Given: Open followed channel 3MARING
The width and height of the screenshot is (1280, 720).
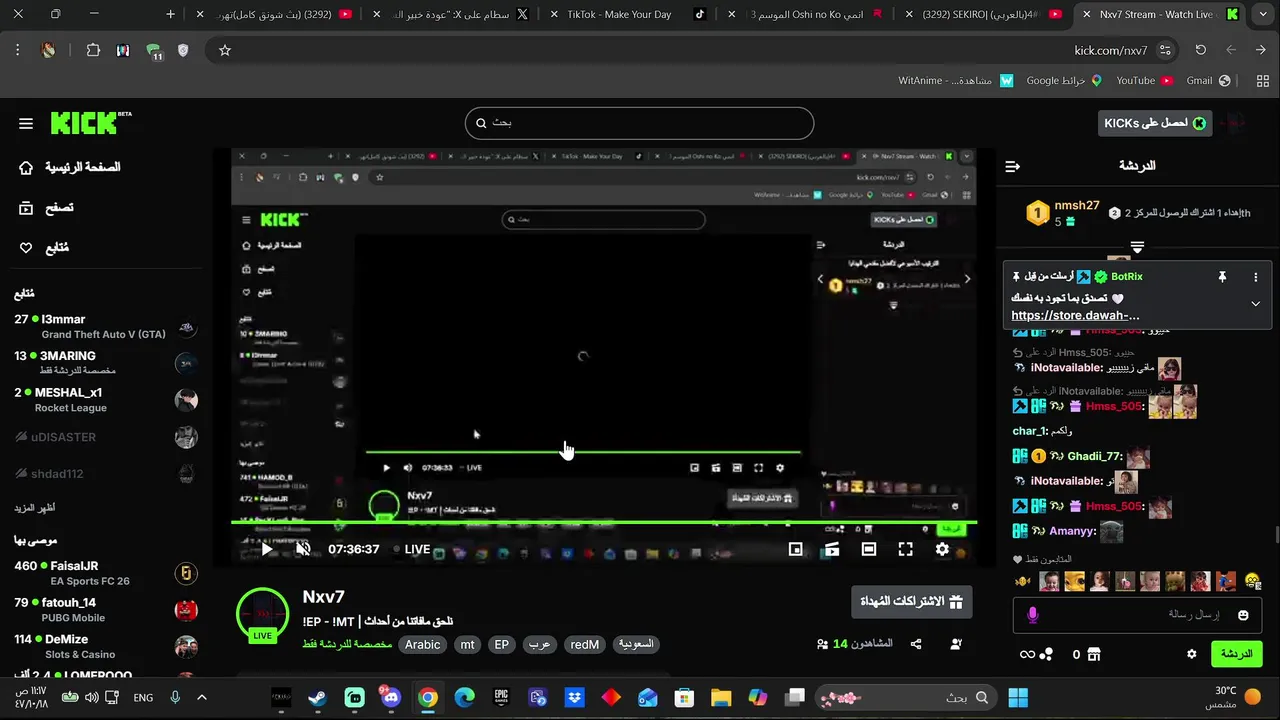Looking at the screenshot, I should (105, 363).
